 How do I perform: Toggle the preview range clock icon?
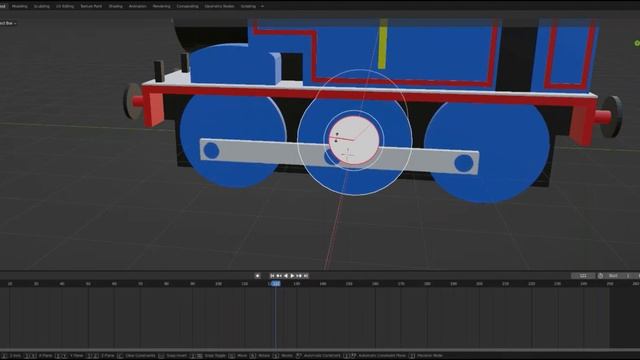pos(600,276)
